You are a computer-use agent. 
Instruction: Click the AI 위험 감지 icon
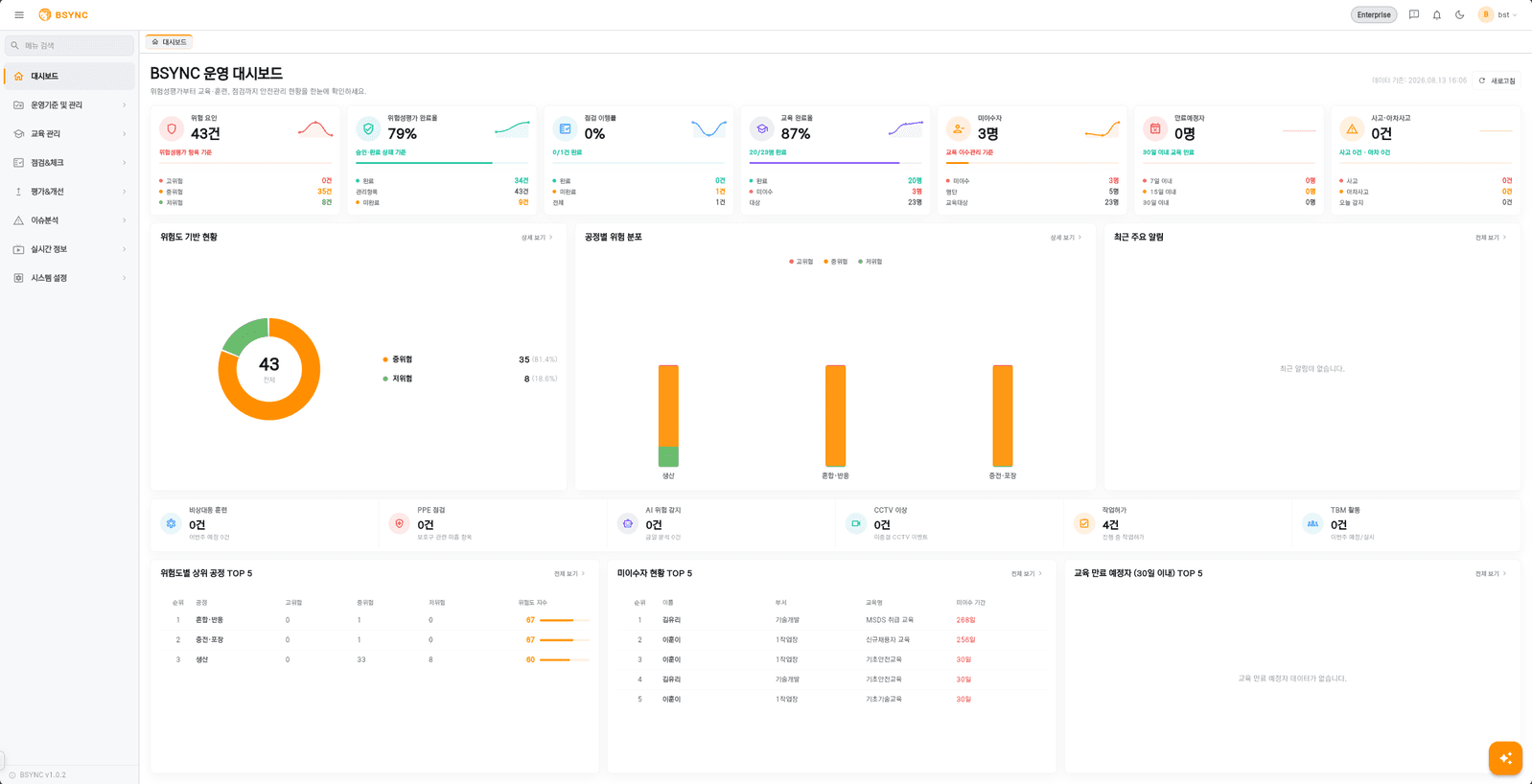[628, 523]
